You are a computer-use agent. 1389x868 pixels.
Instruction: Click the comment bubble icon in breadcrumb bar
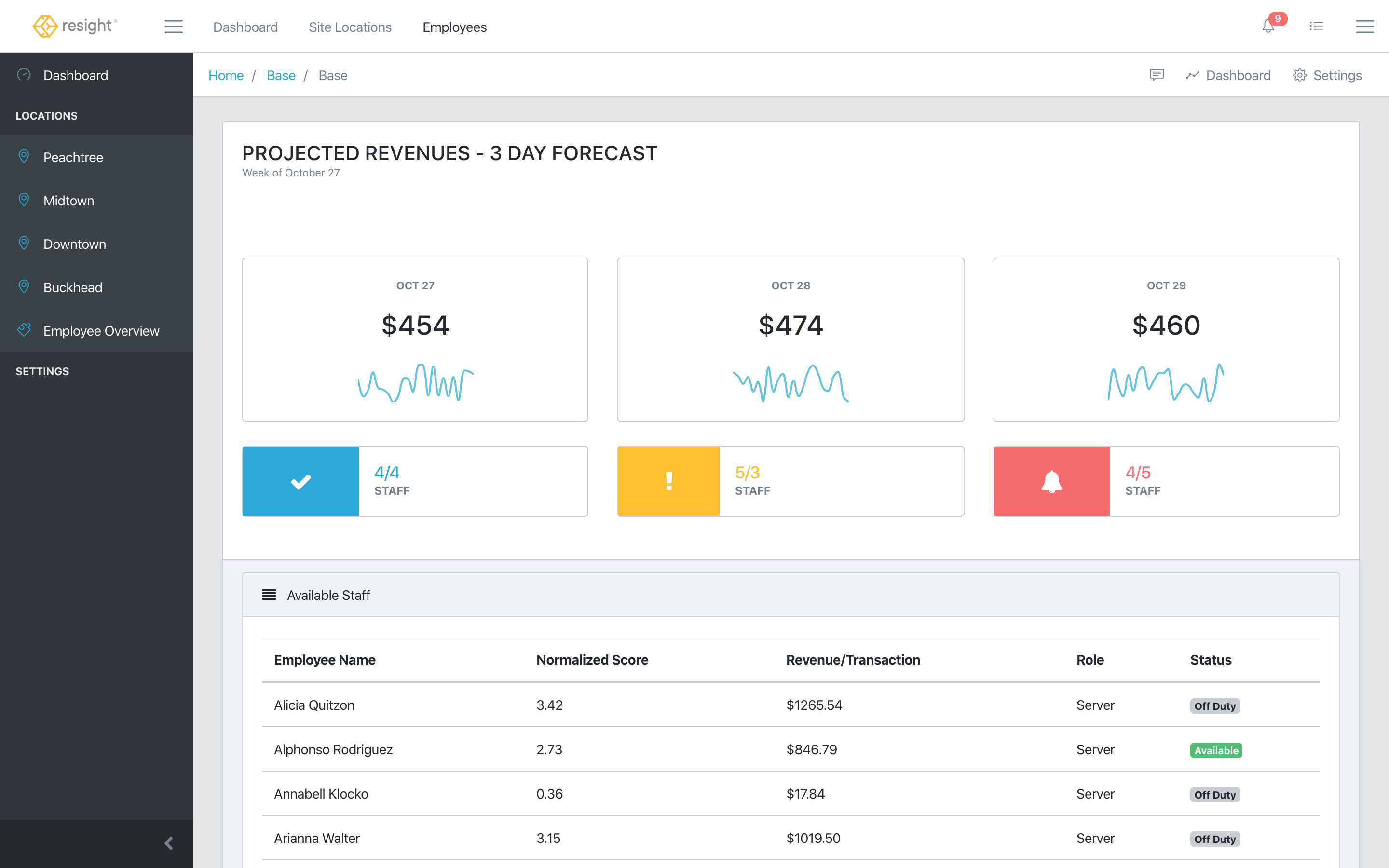(x=1157, y=75)
